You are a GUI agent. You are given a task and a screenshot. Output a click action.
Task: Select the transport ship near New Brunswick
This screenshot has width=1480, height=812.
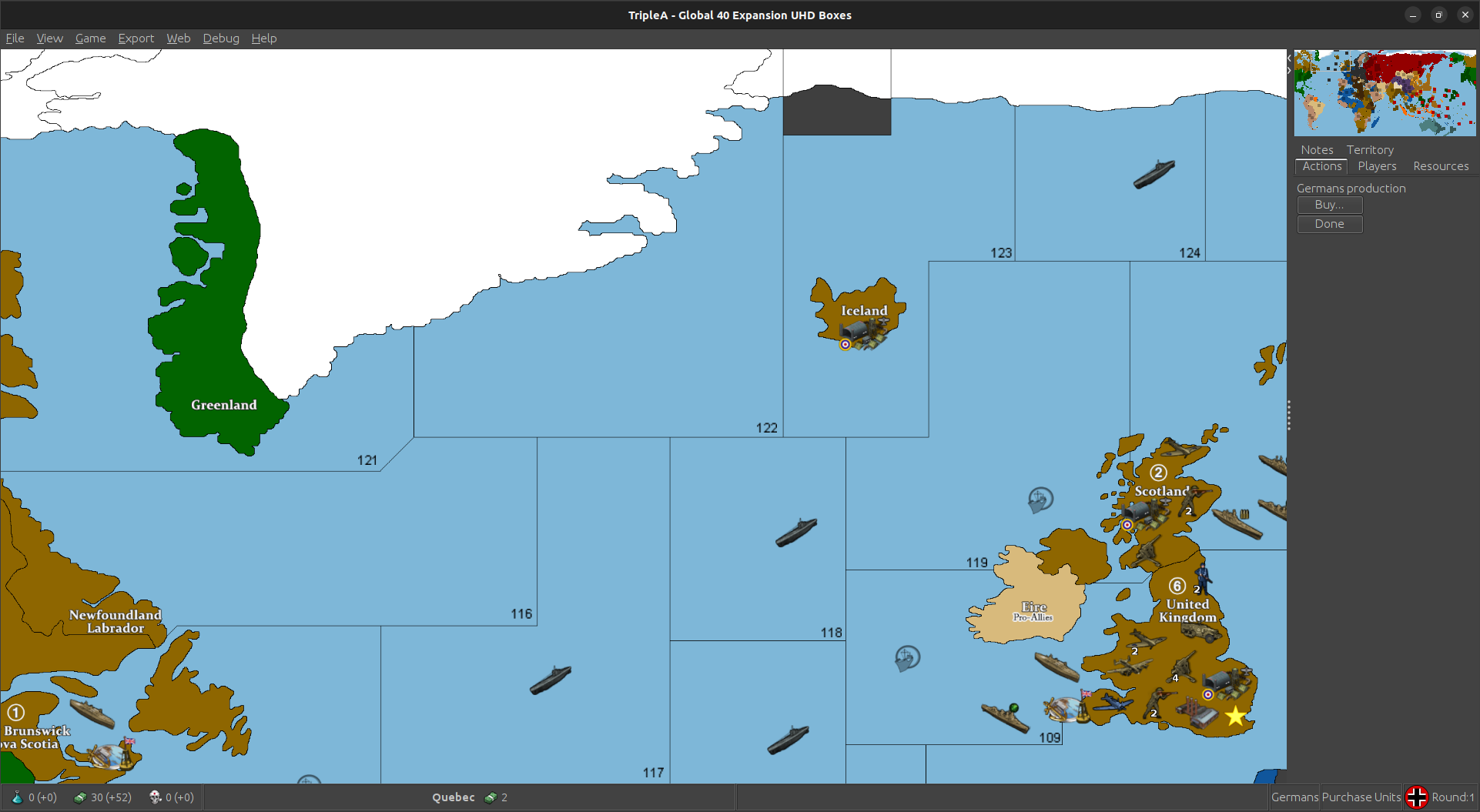coord(92,714)
